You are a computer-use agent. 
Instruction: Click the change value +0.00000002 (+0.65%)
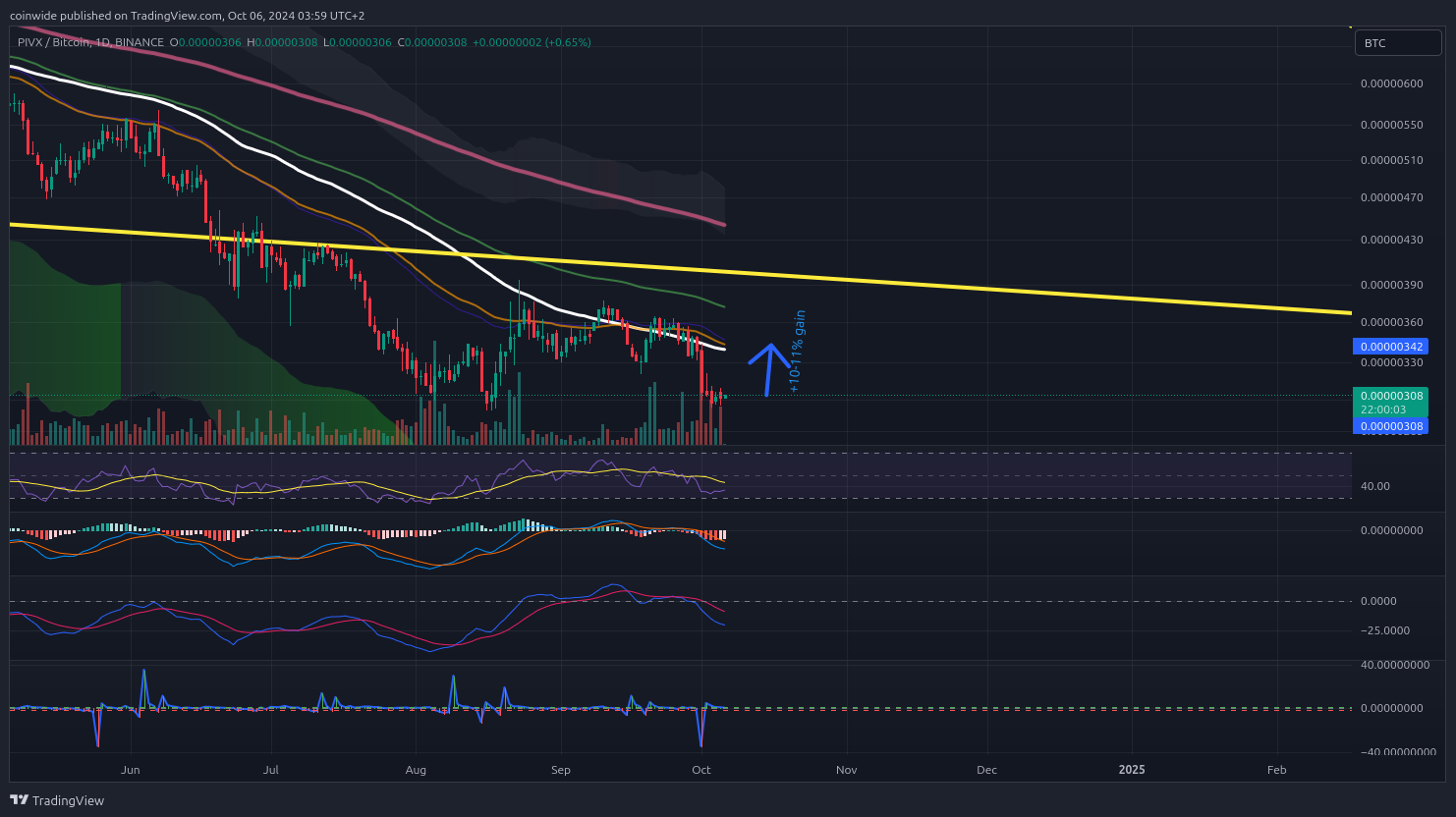[x=532, y=42]
